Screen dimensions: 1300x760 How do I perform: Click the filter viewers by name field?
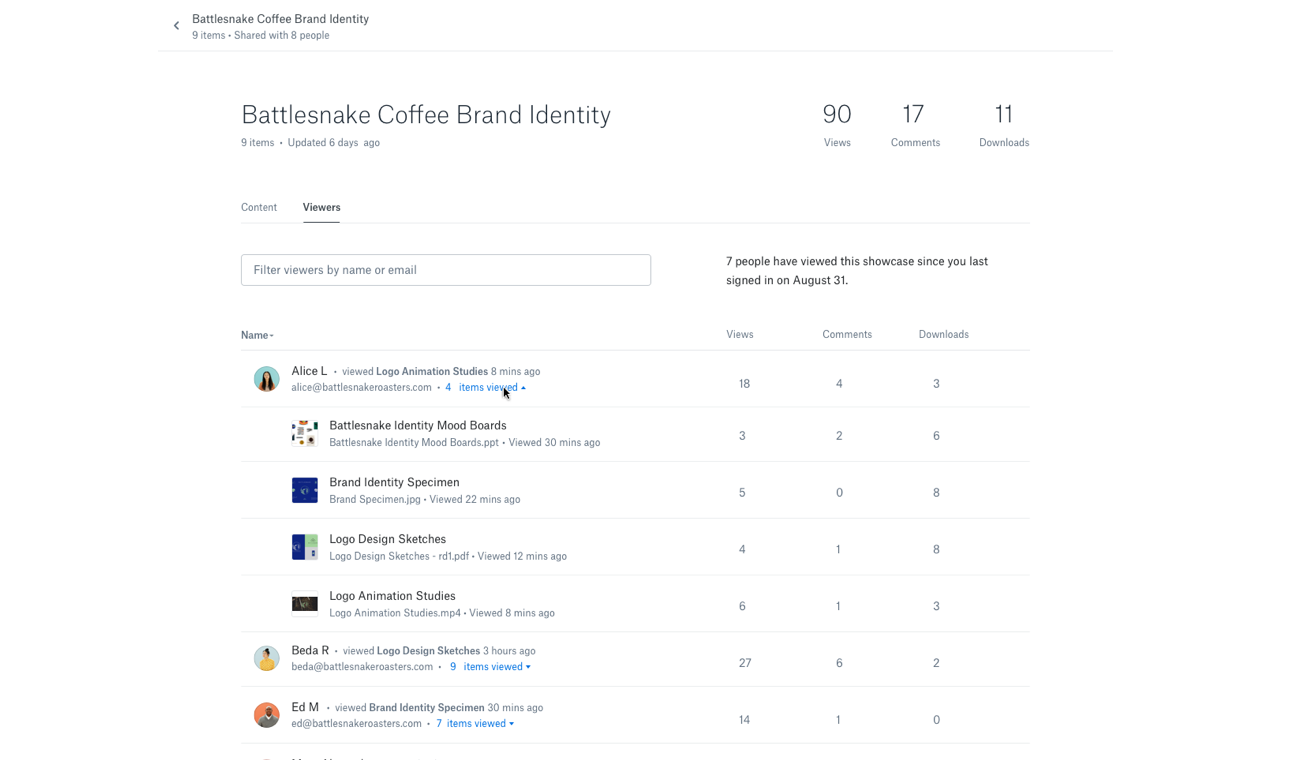pos(446,270)
